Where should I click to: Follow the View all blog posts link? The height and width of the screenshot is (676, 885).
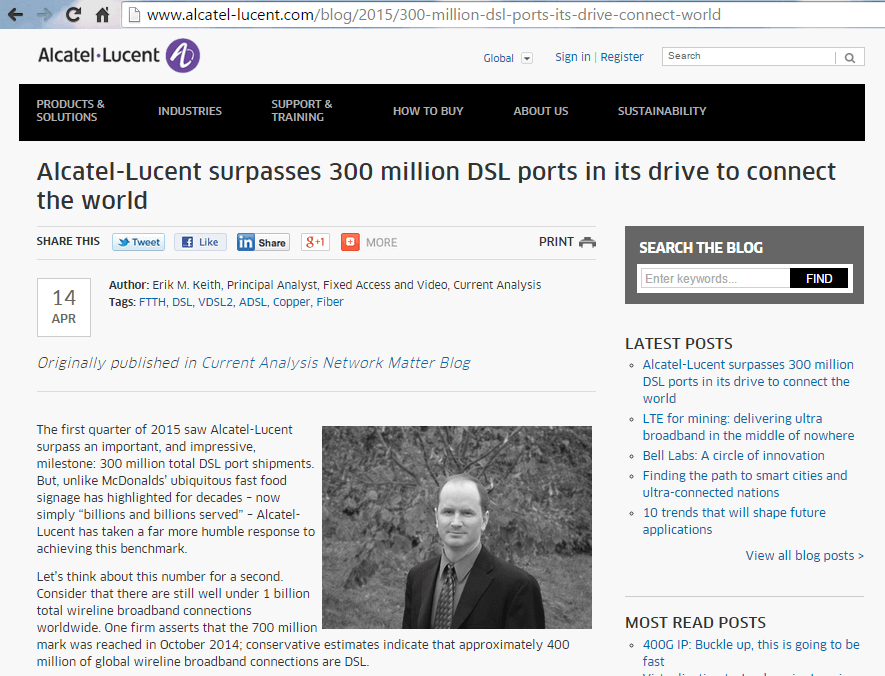pos(804,556)
